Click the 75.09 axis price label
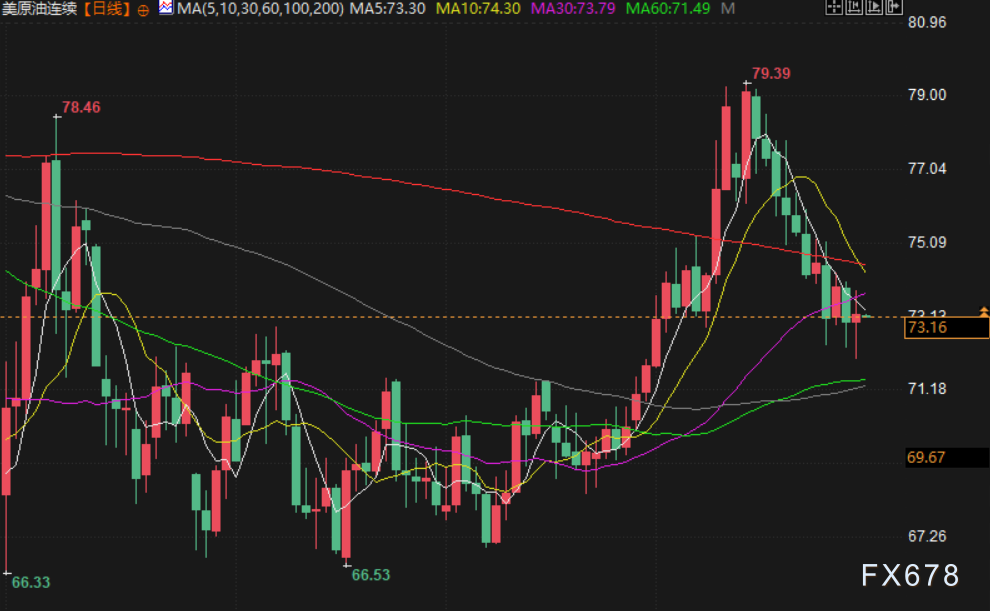The image size is (990, 611). [927, 242]
